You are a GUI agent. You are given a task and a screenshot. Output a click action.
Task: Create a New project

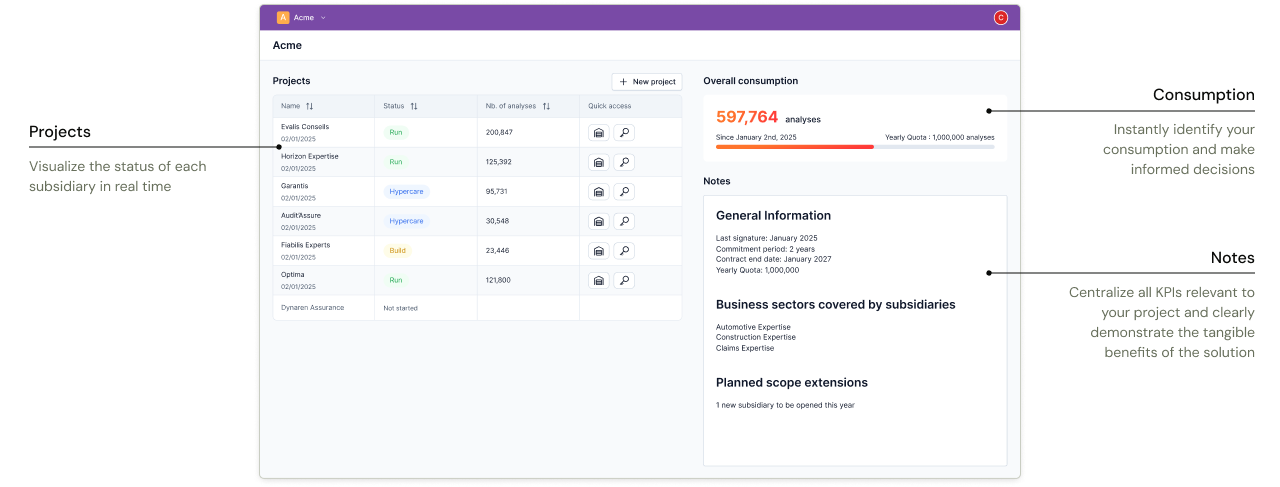coord(647,81)
